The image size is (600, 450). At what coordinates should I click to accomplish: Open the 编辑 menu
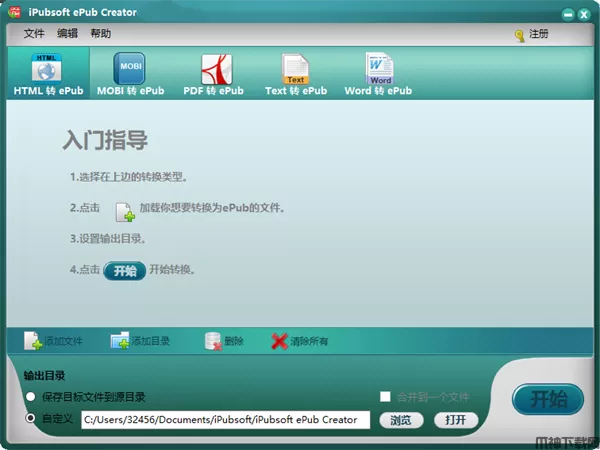[x=67, y=34]
